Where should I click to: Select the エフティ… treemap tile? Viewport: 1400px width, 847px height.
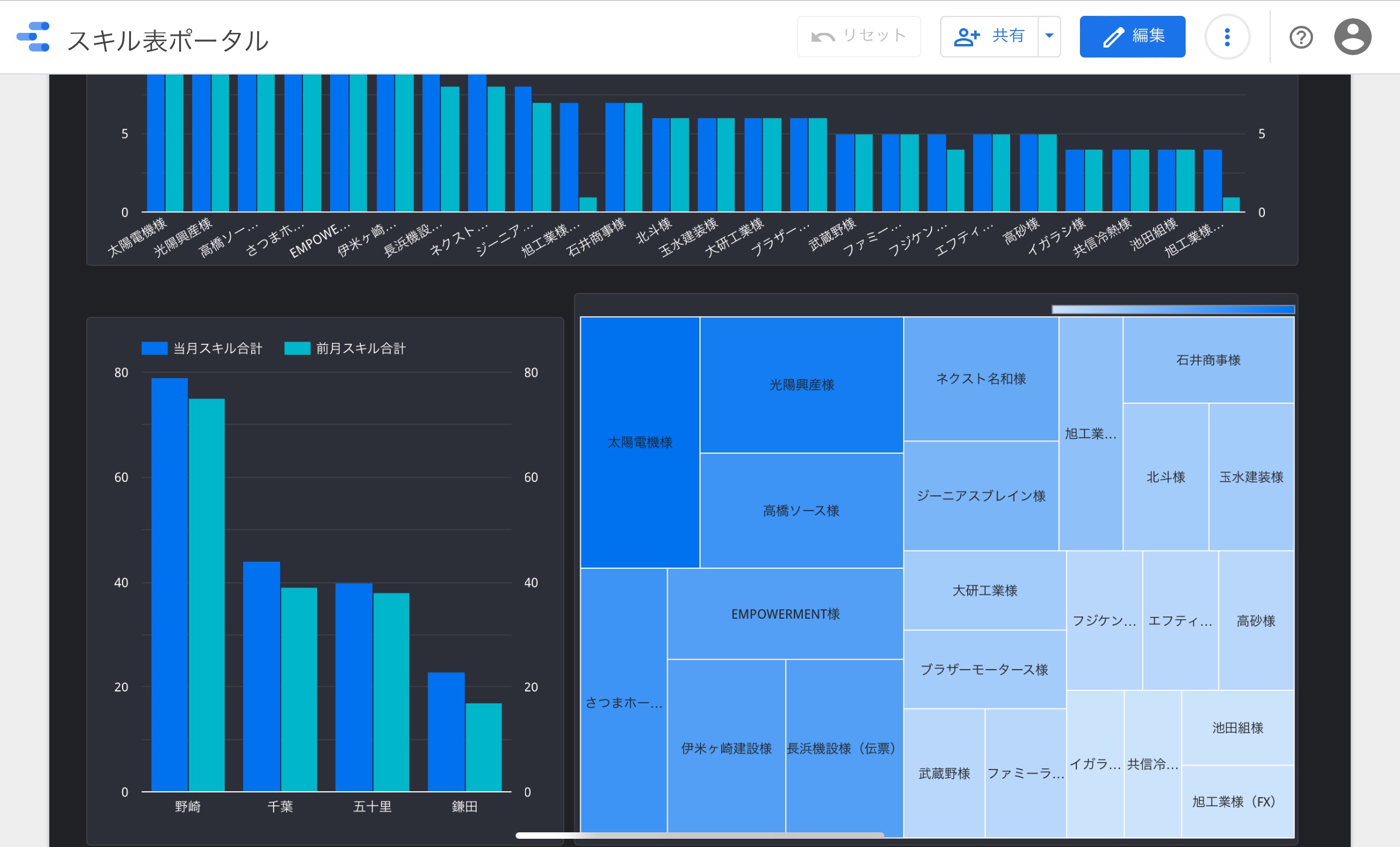click(1180, 620)
